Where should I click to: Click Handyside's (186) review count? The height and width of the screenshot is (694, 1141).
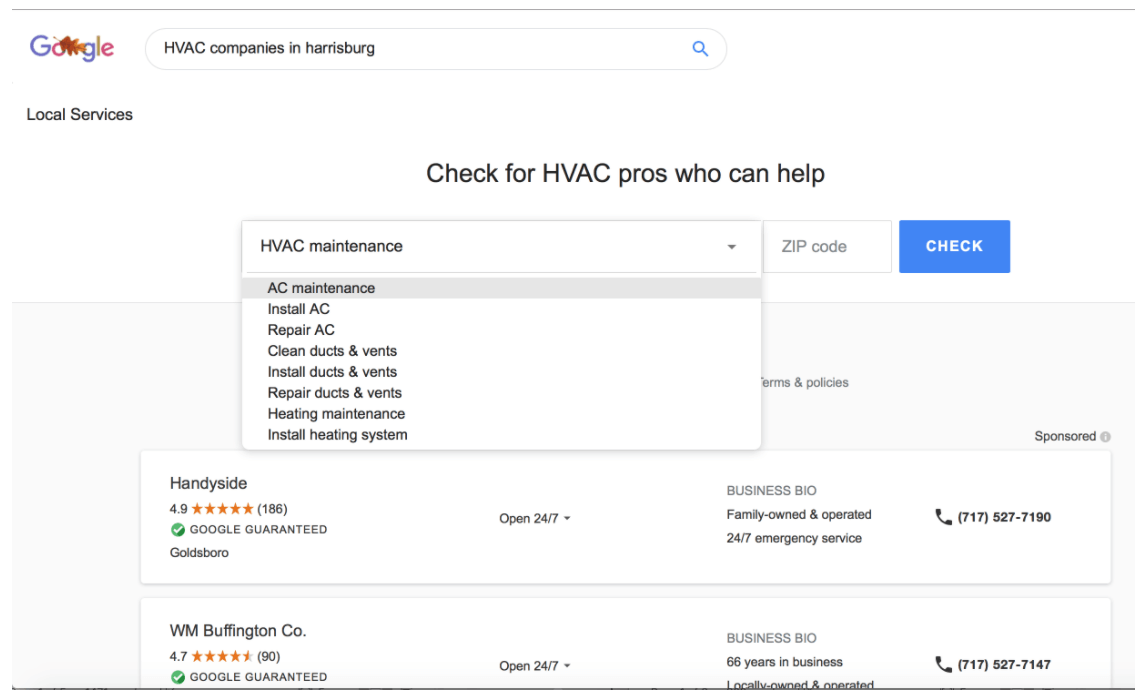[x=272, y=509]
